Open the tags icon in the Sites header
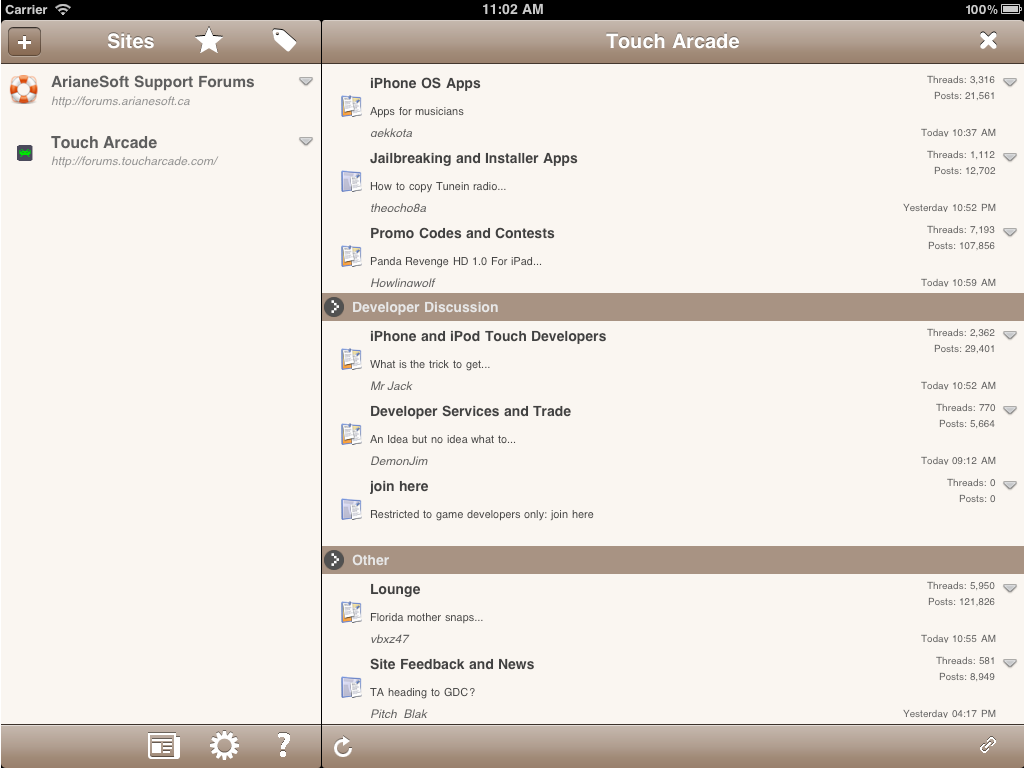1024x768 pixels. (x=285, y=40)
